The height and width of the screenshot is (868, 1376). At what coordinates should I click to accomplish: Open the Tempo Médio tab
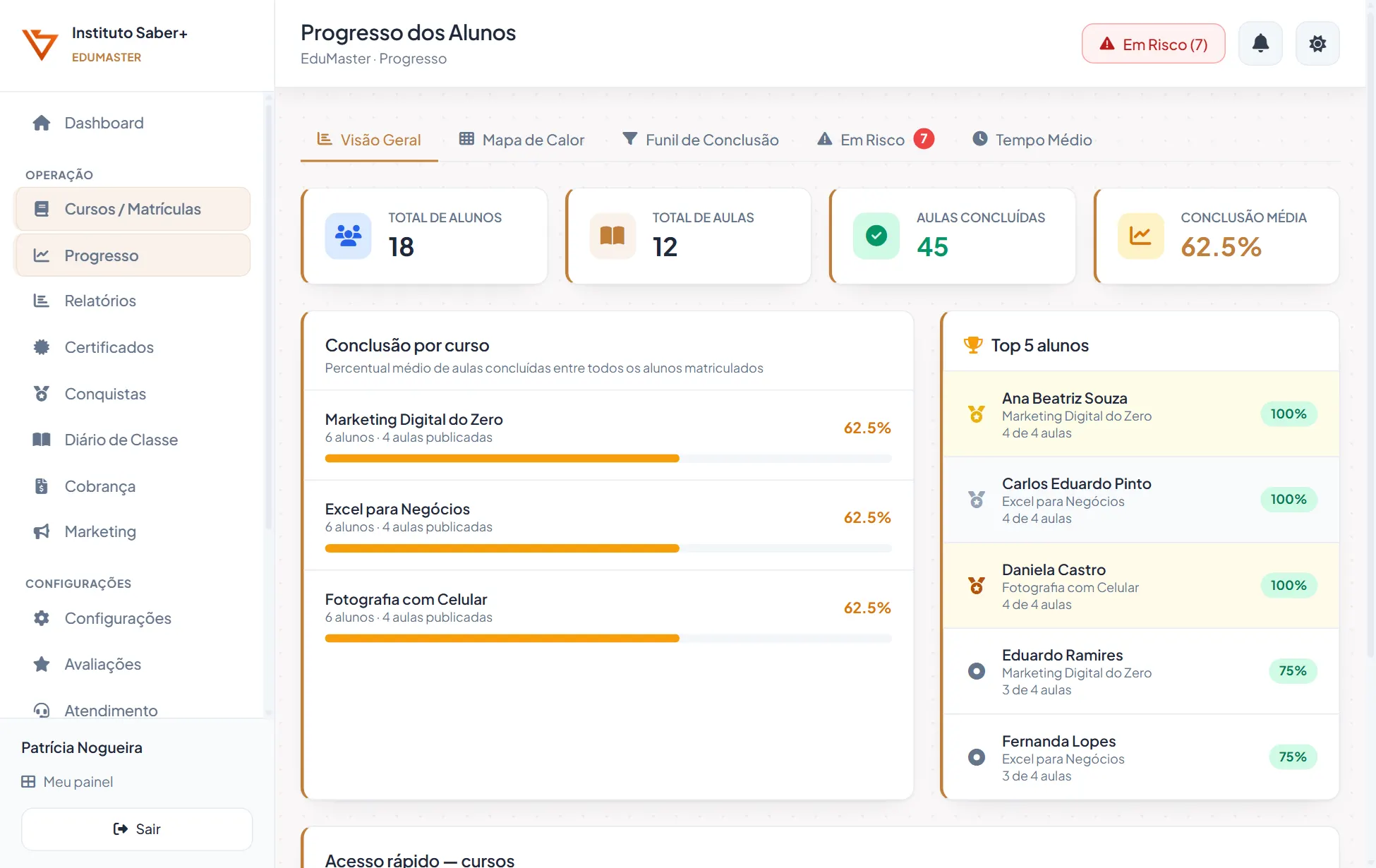(1032, 140)
